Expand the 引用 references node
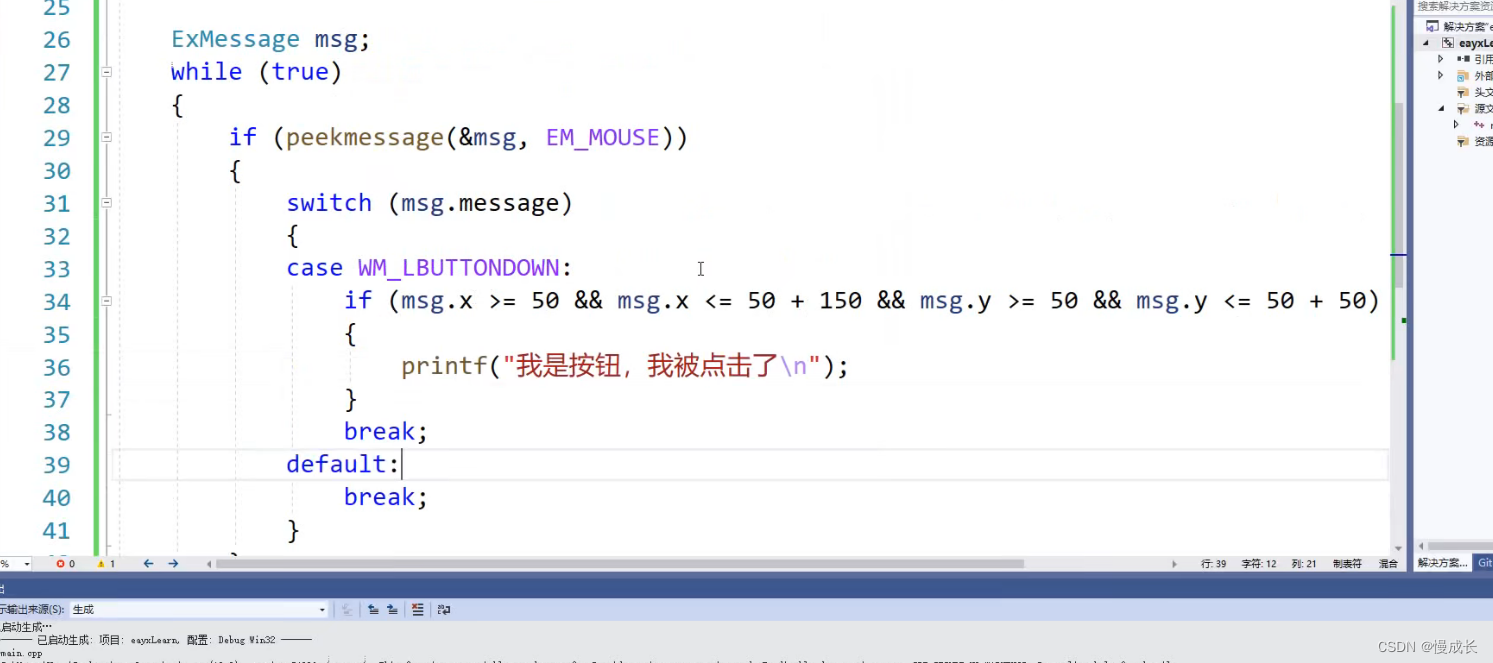1493x663 pixels. [x=1441, y=59]
